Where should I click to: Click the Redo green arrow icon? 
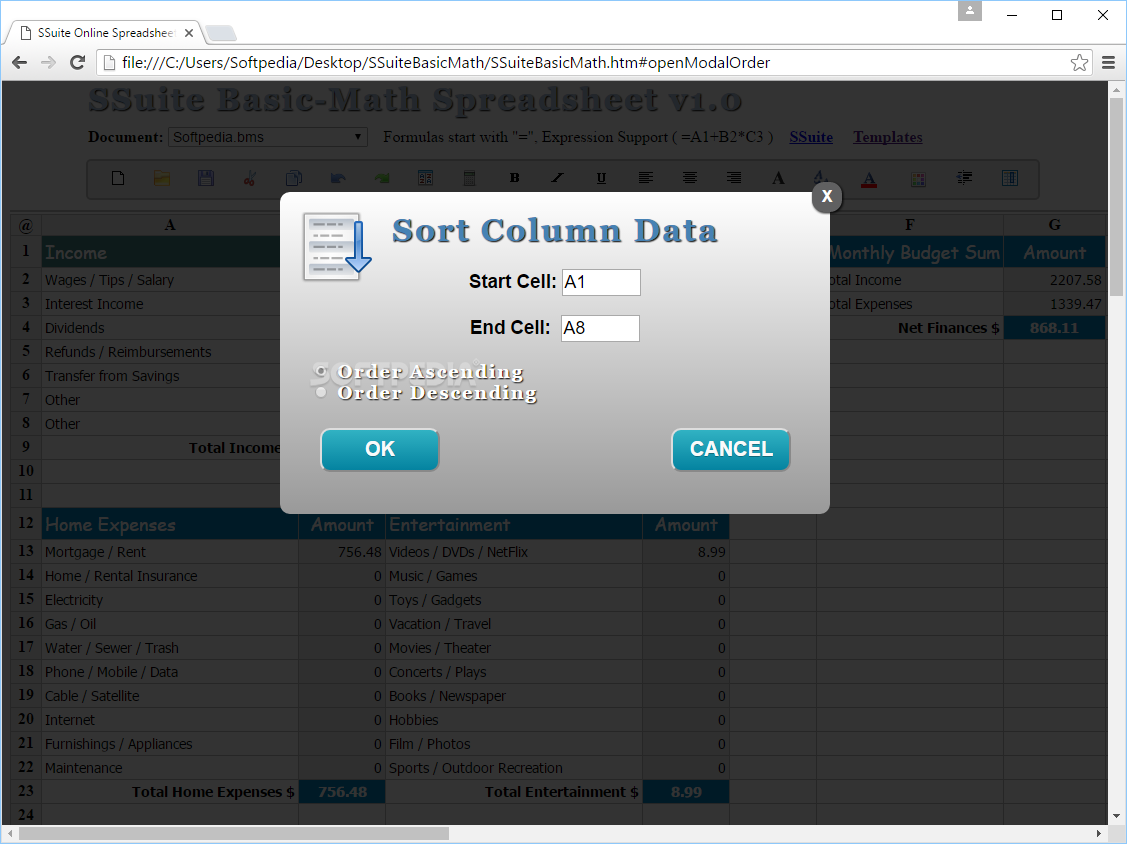[382, 178]
